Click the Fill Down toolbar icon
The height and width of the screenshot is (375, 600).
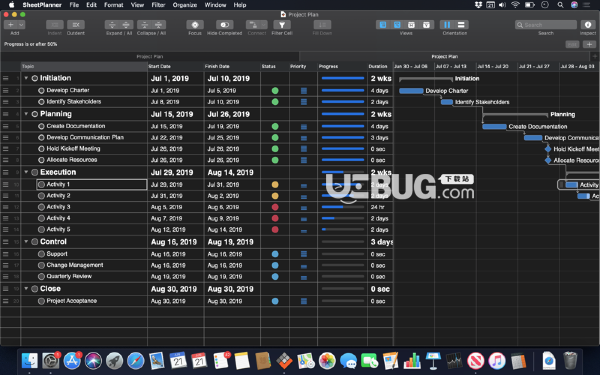322,25
